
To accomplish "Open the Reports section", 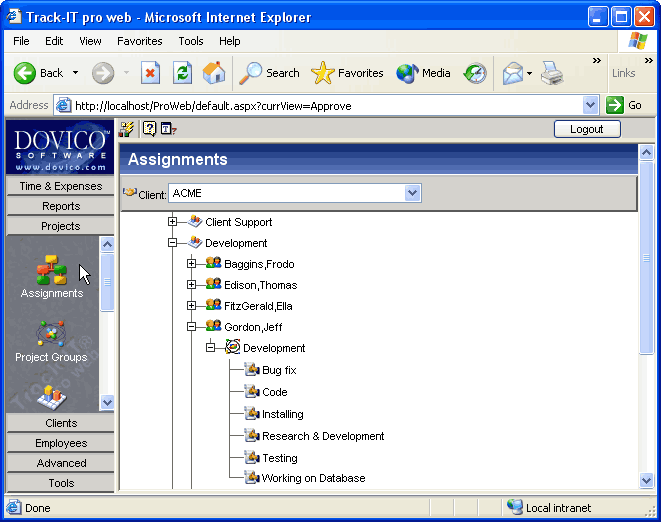I will [61, 206].
